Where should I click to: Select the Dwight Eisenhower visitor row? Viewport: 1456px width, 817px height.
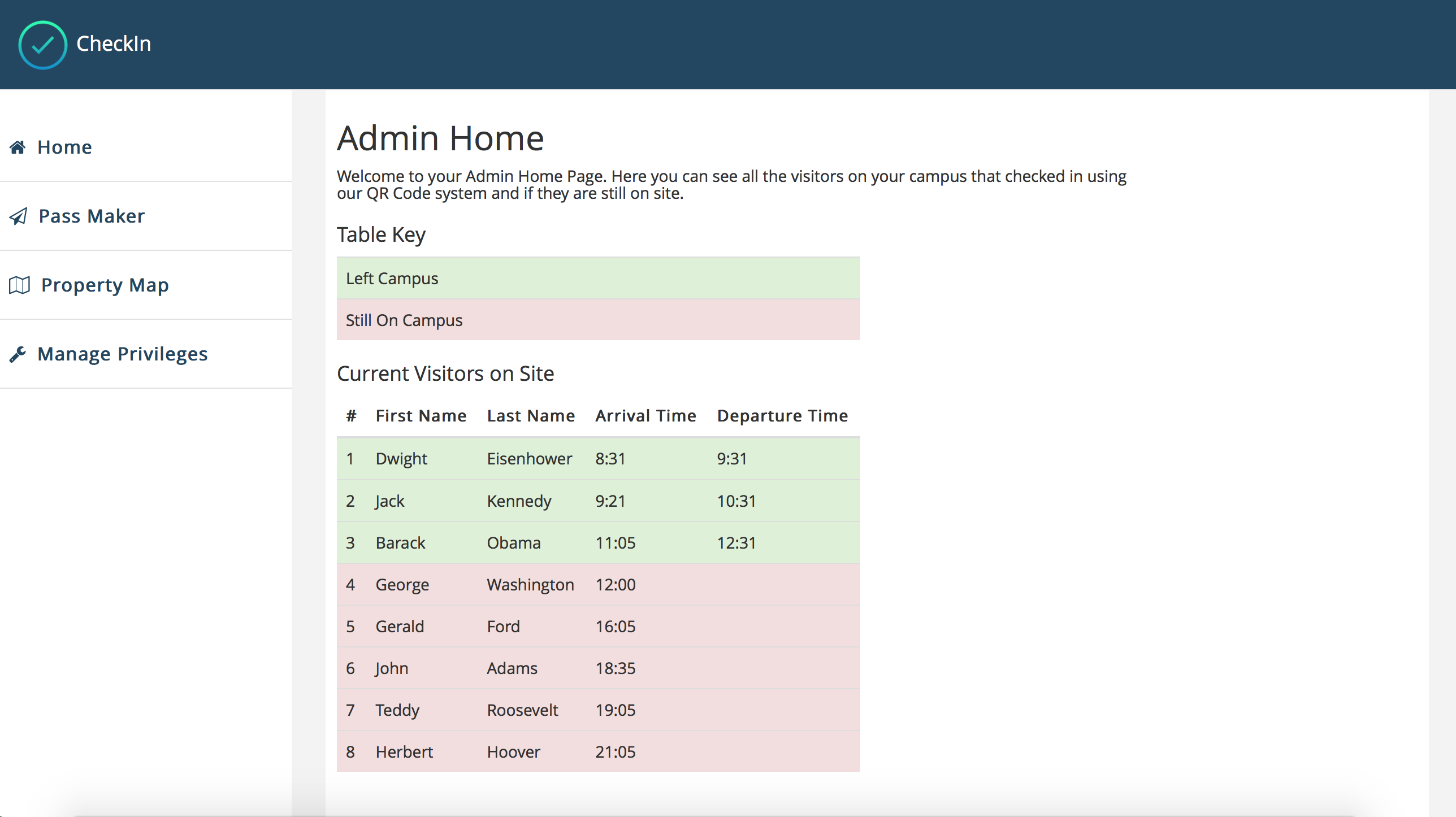coord(598,459)
